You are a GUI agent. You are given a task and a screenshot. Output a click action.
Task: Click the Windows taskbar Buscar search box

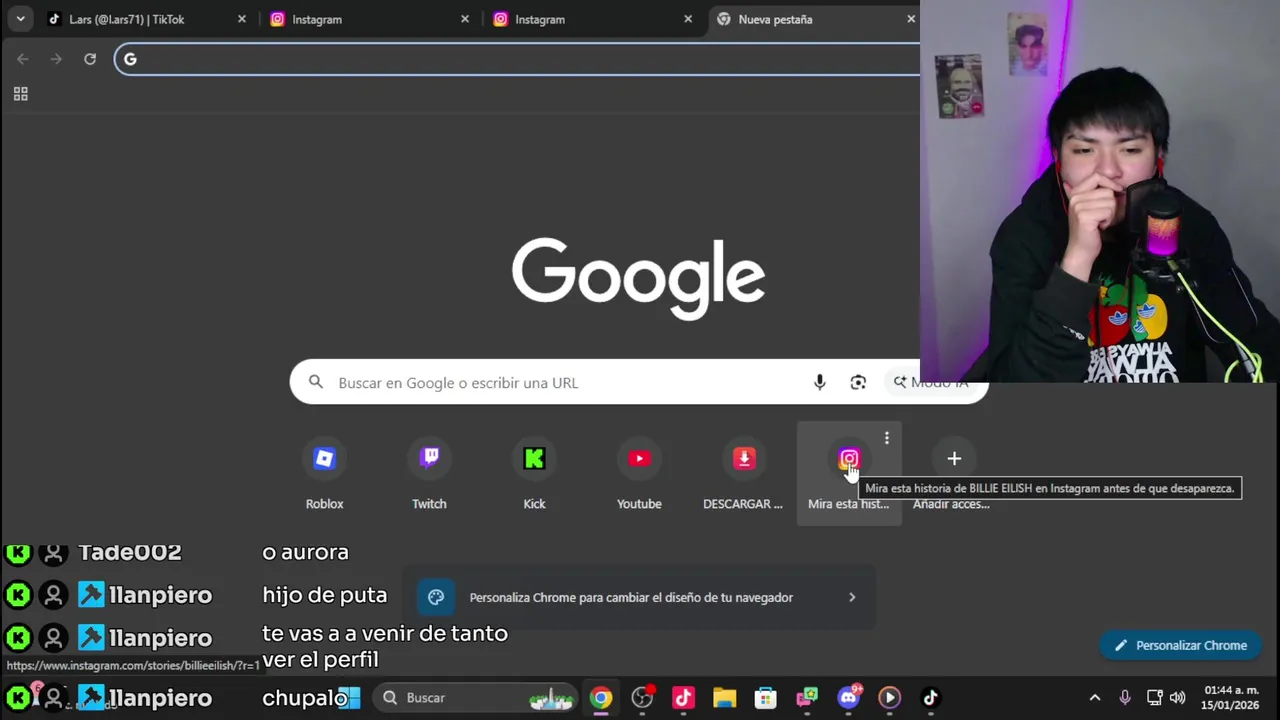click(x=475, y=697)
